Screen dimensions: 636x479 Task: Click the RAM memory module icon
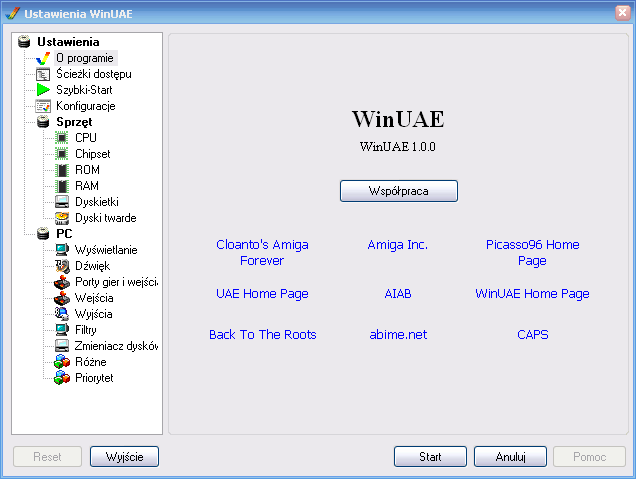pos(62,186)
